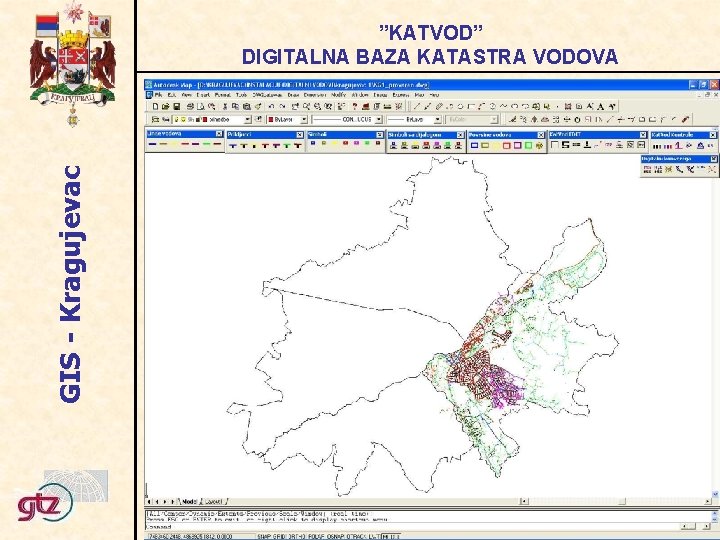720x540 pixels.
Task: Select the magenta square in Simboli toolbar
Action: (x=356, y=143)
